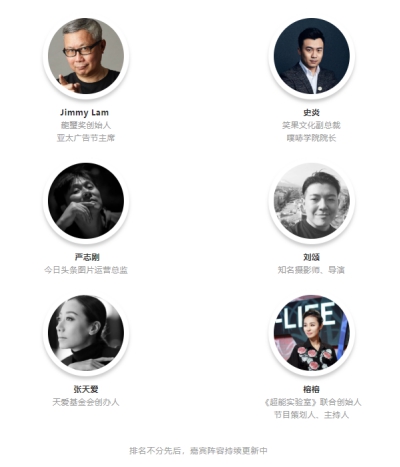This screenshot has width=400, height=467.
Task: Select the name 榕榕
Action: pos(311,389)
